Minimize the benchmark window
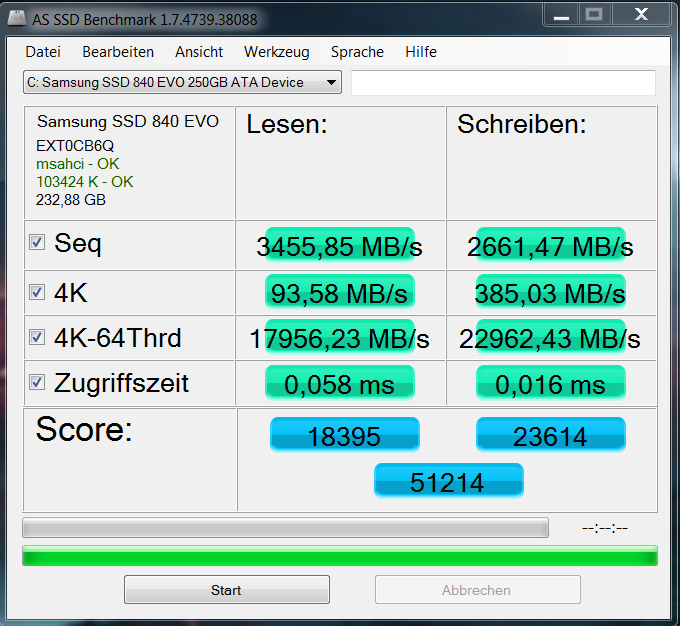Screen dimensions: 680x626 coord(561,15)
